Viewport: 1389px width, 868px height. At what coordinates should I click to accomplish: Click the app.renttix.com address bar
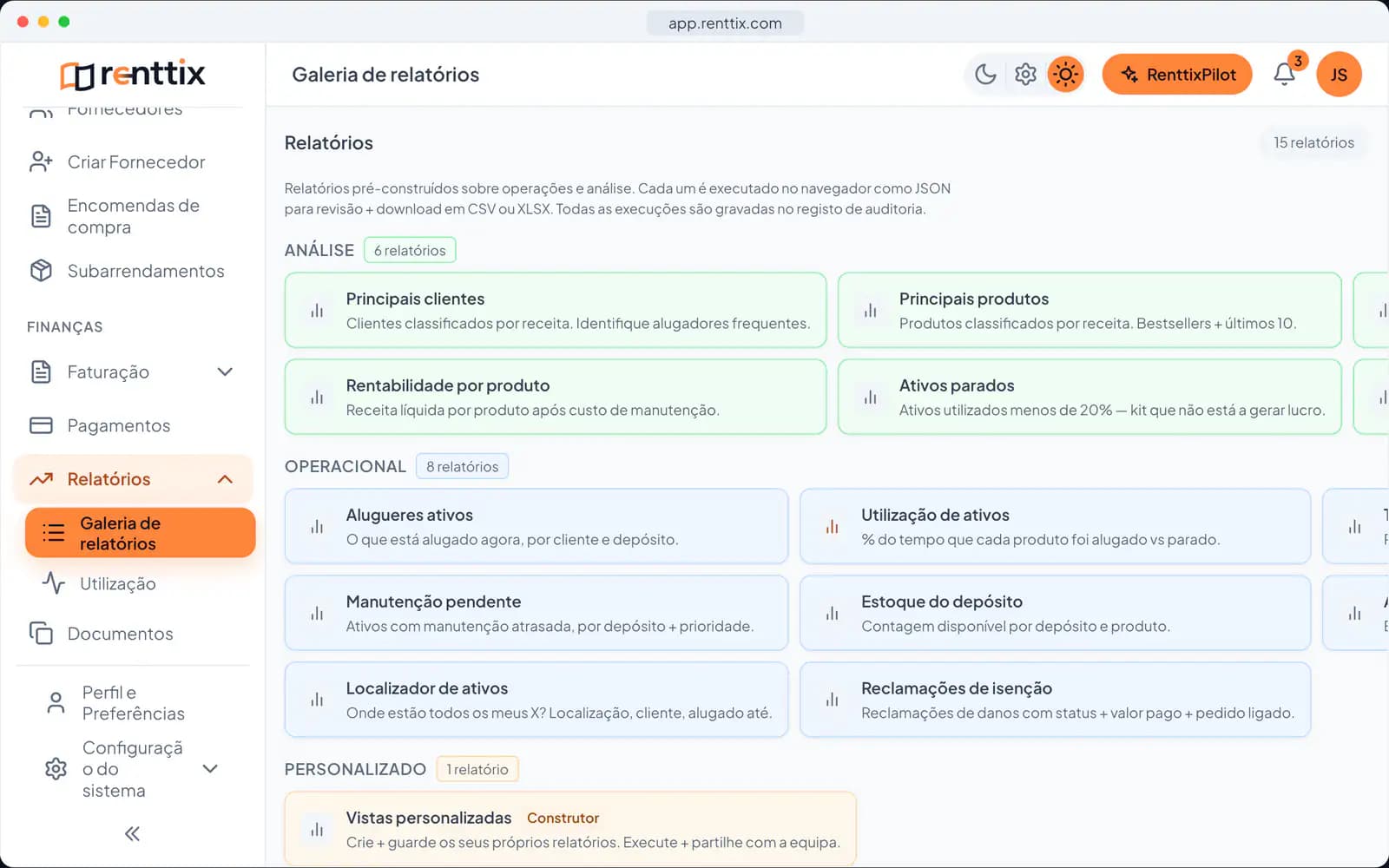pos(725,23)
